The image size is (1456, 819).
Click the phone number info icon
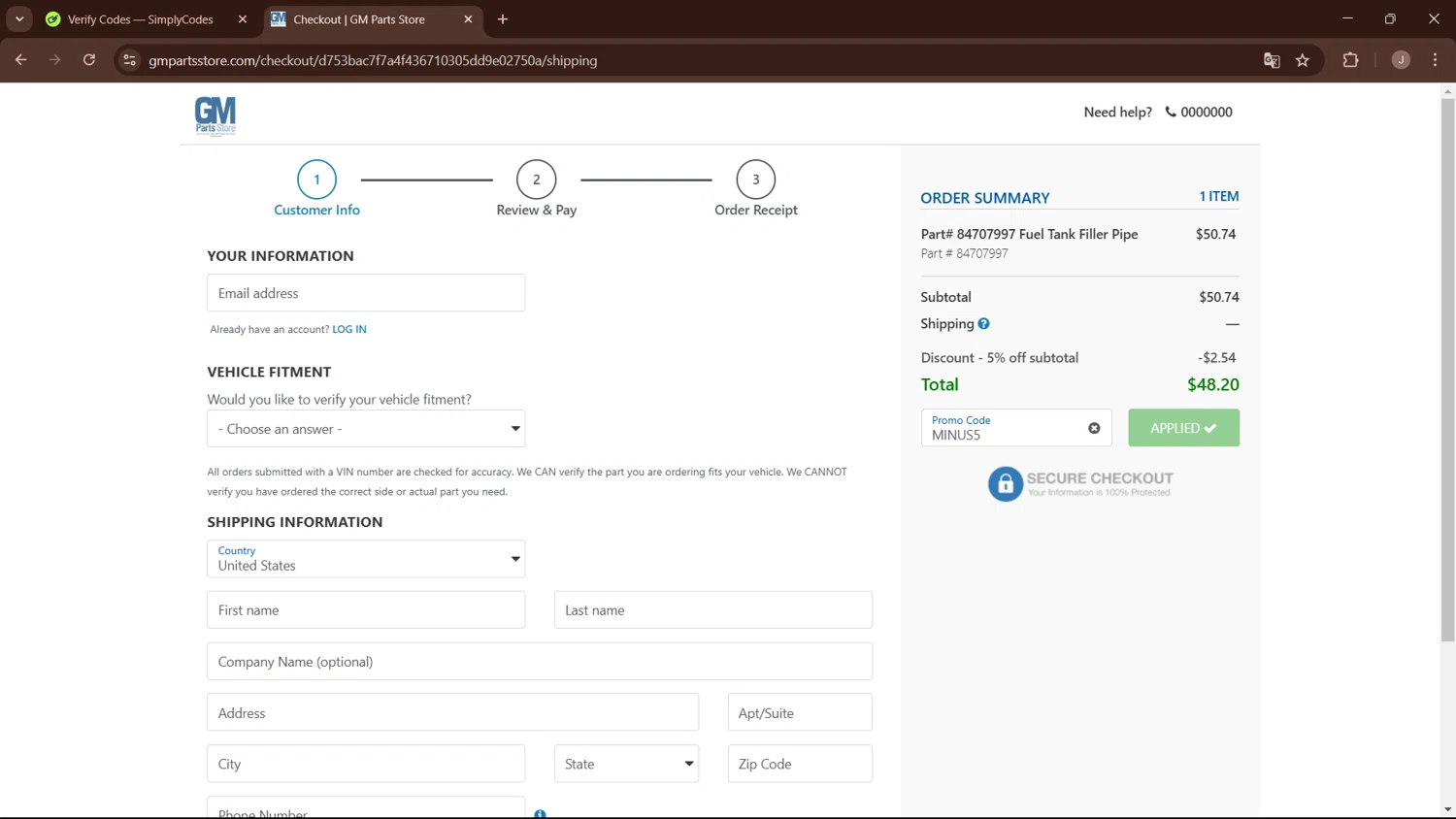pyautogui.click(x=540, y=814)
